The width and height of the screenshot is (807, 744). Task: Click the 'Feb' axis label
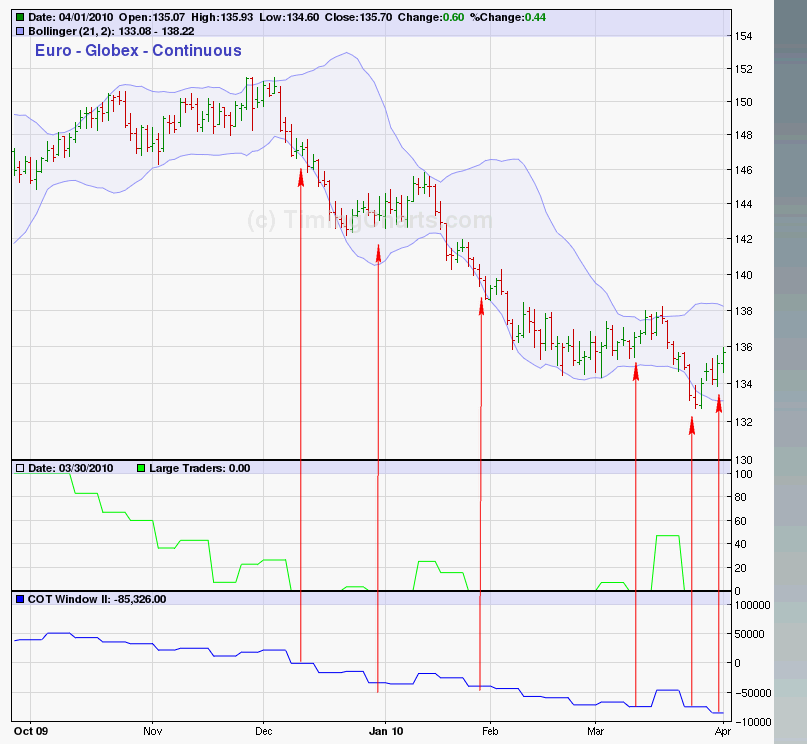[490, 731]
